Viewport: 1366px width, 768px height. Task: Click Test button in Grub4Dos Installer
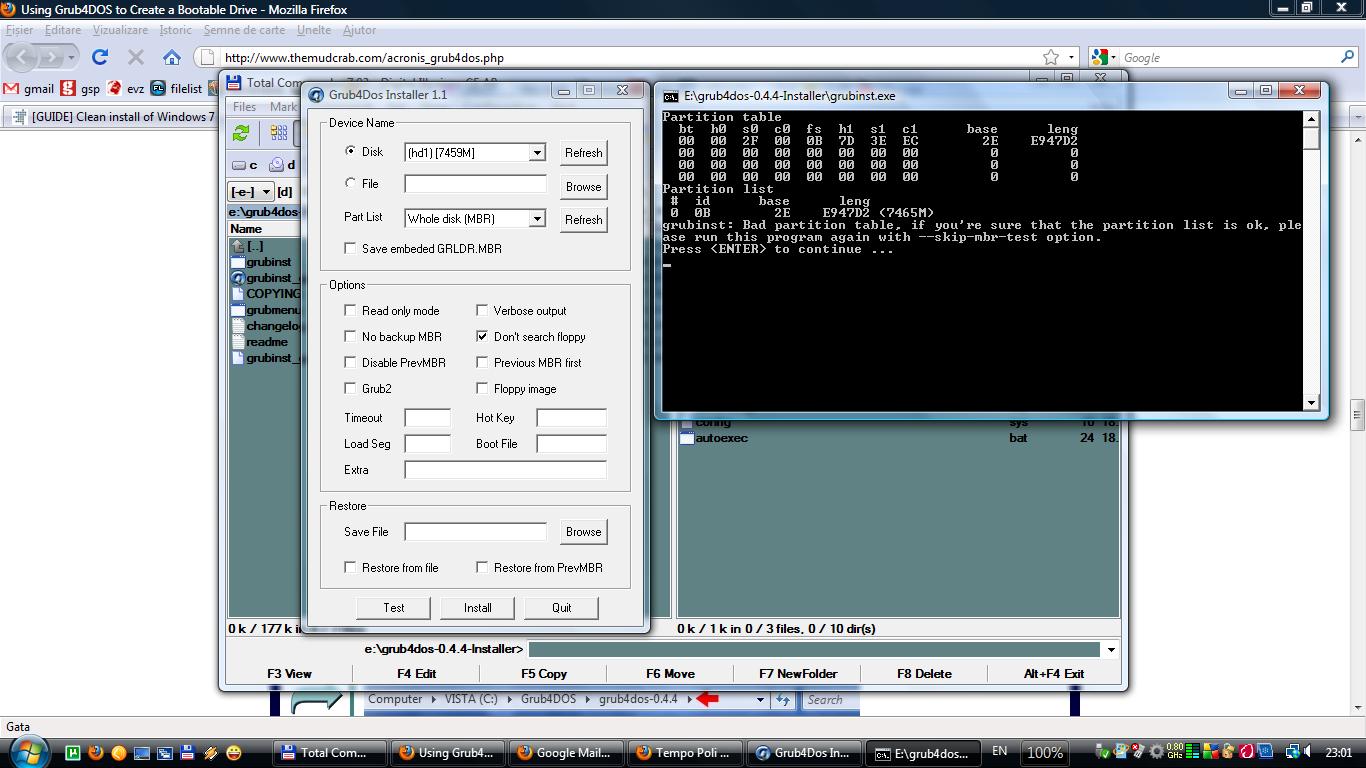point(394,607)
